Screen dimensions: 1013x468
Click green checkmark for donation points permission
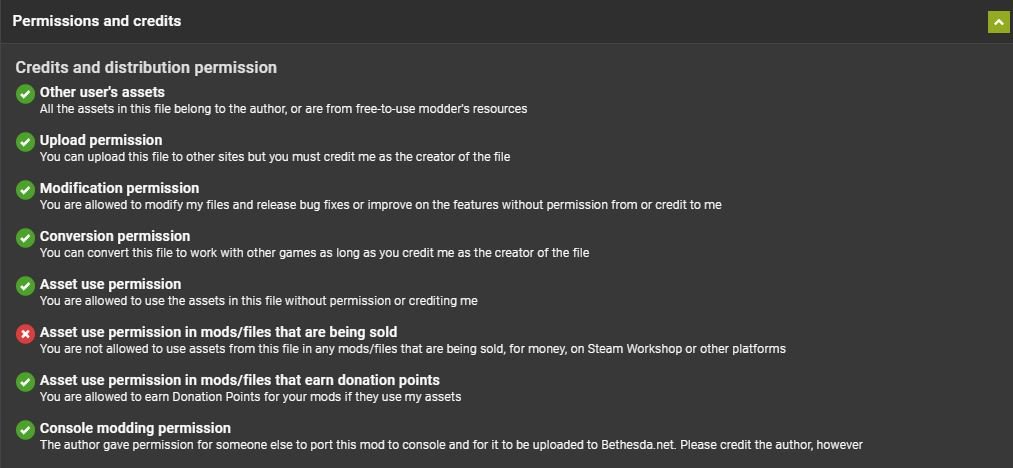coord(25,381)
